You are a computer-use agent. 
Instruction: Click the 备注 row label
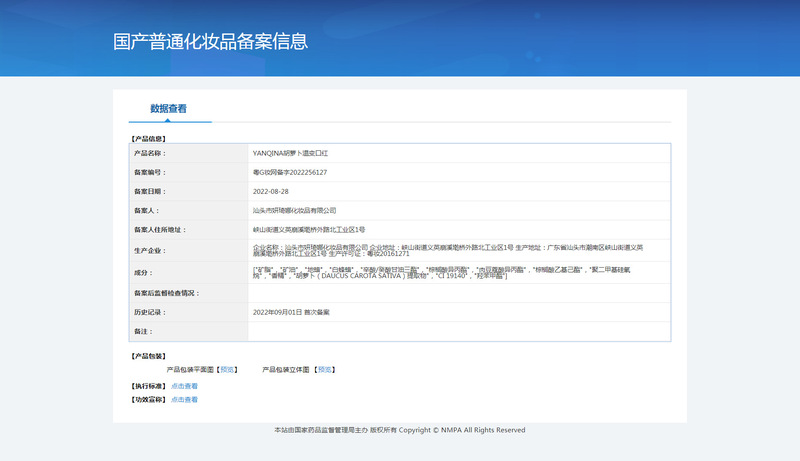pos(143,331)
